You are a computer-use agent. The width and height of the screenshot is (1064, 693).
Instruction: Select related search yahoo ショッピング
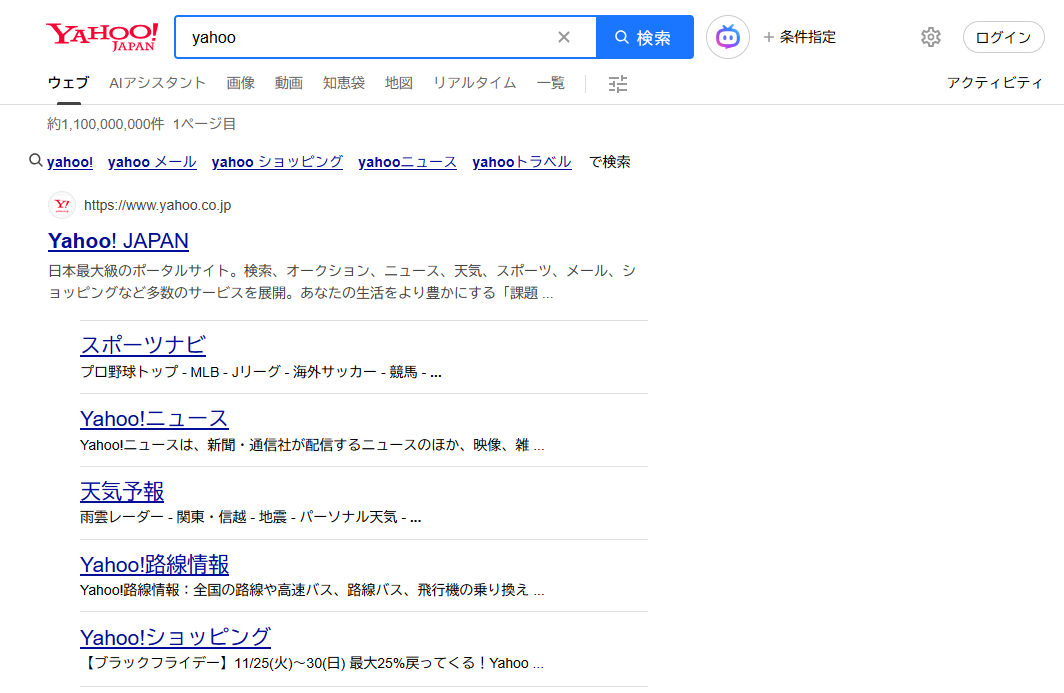pyautogui.click(x=277, y=162)
